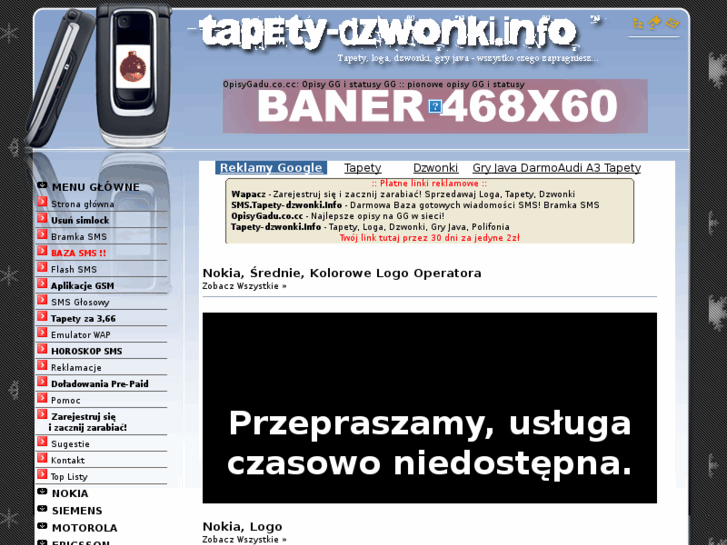Click the home page icon in header

[654, 22]
